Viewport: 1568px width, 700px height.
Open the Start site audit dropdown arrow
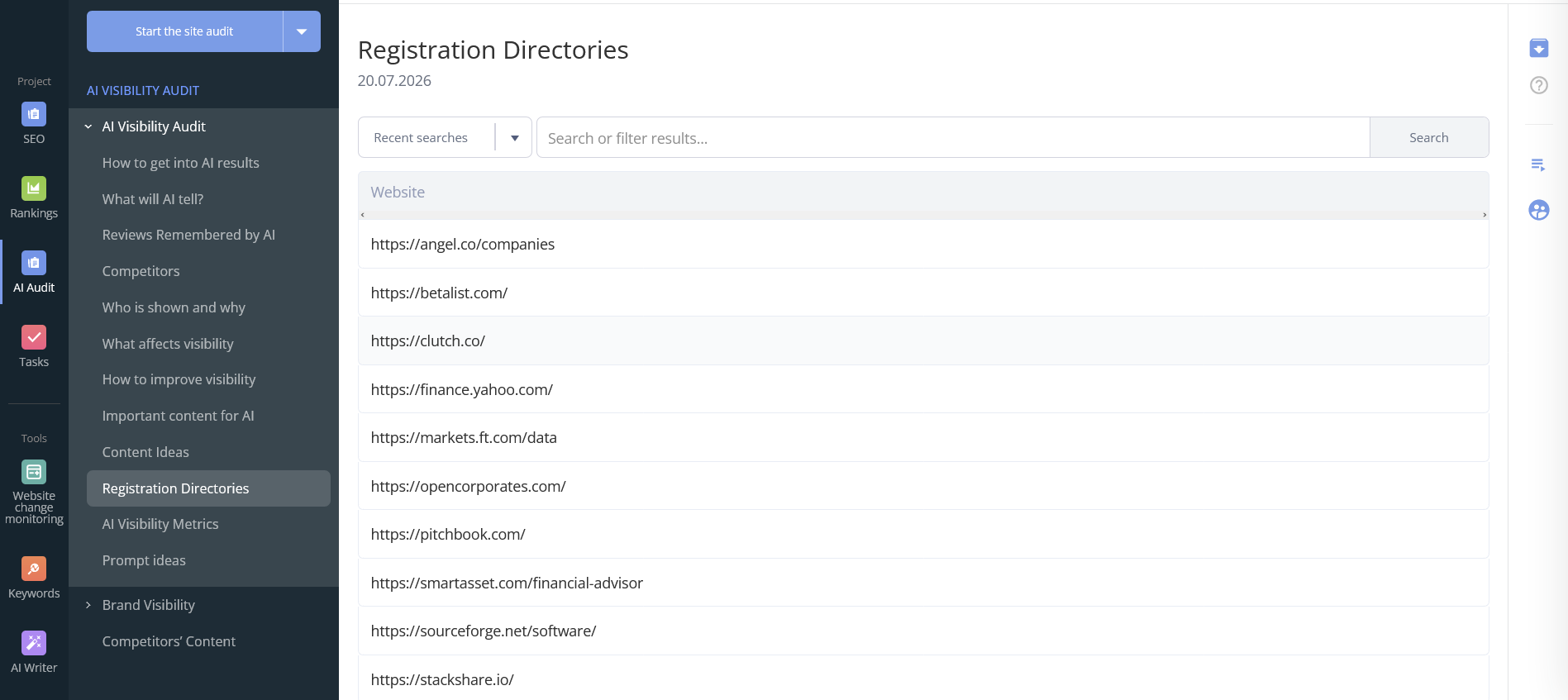(x=302, y=31)
